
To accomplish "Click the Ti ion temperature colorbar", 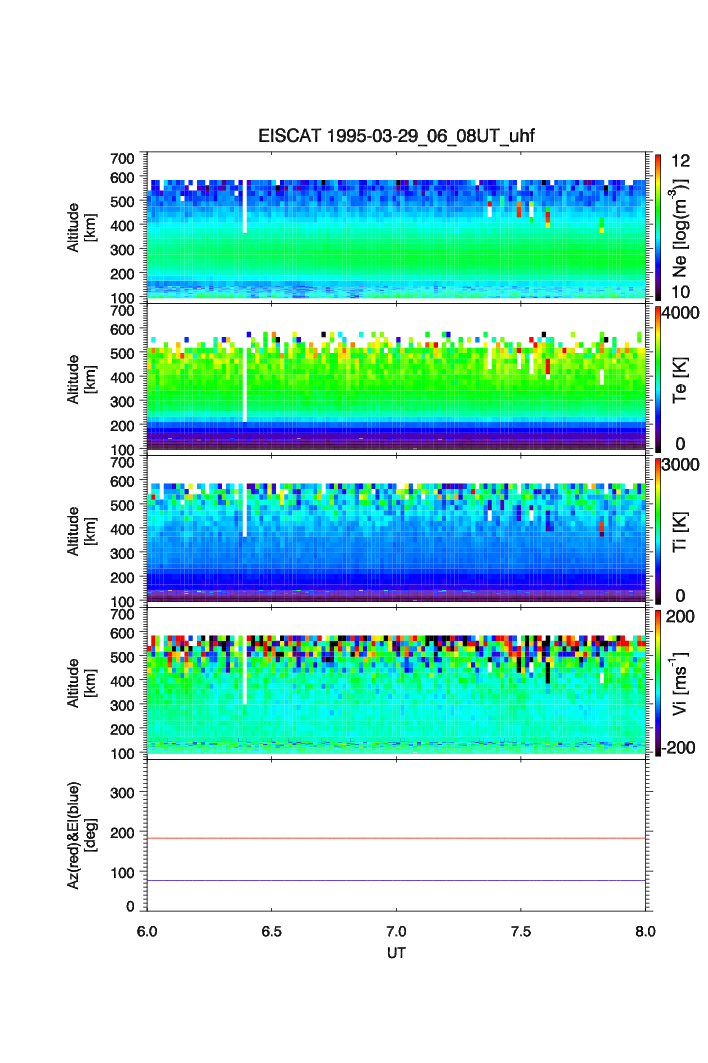I will tap(658, 530).
